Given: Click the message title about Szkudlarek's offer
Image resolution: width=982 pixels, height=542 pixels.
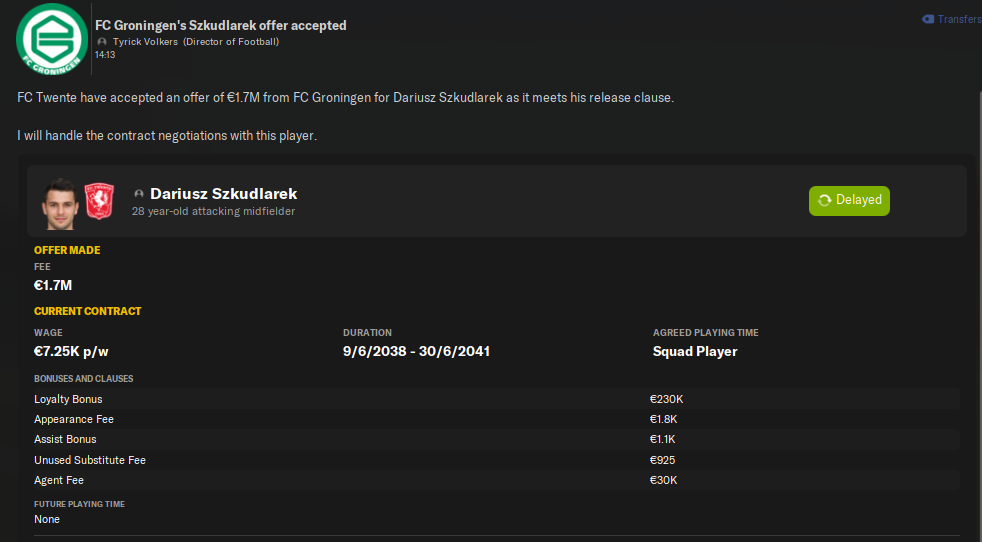Looking at the screenshot, I should click(221, 25).
